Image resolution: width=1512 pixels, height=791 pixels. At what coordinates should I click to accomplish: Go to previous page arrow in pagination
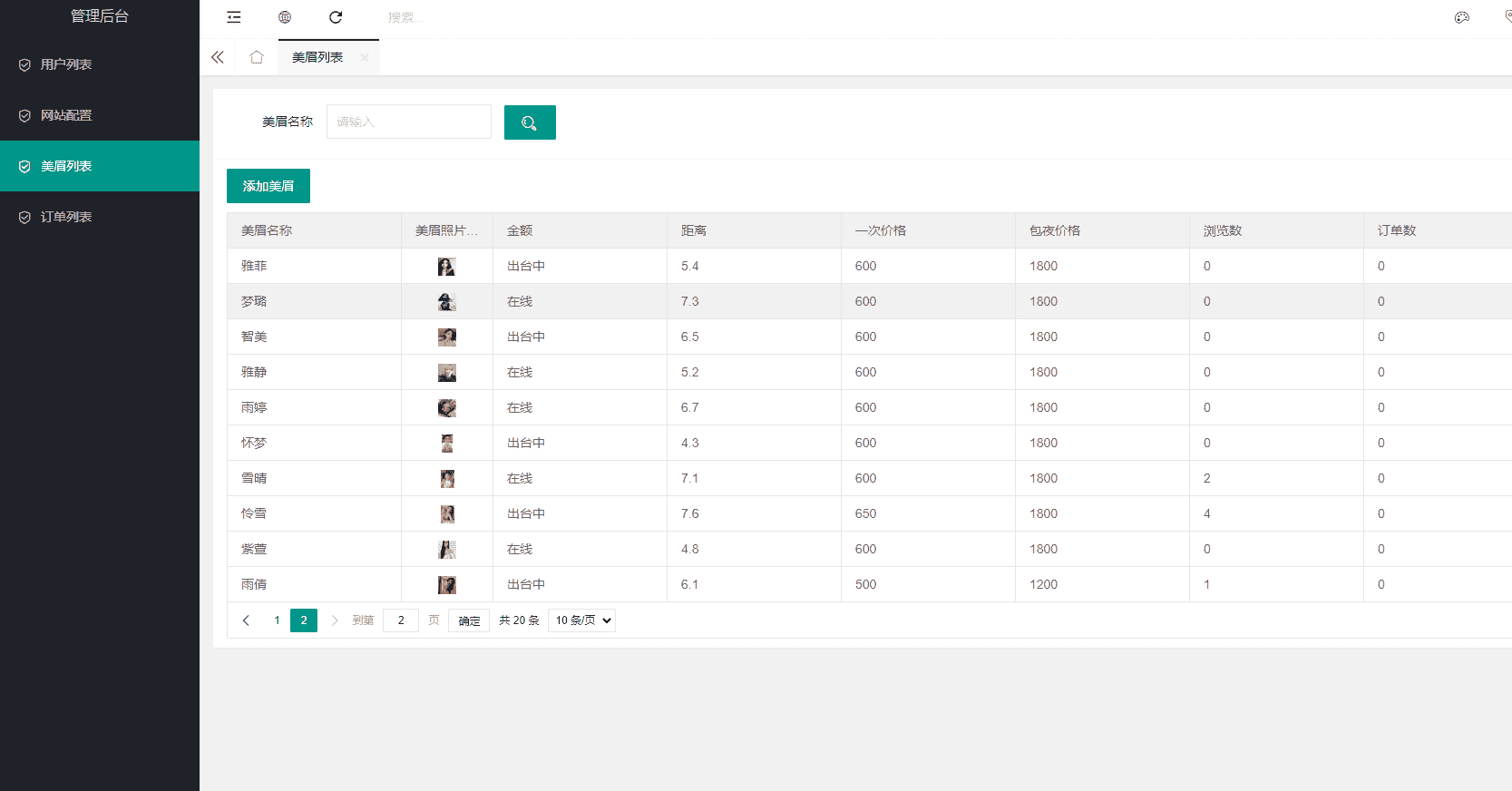246,620
